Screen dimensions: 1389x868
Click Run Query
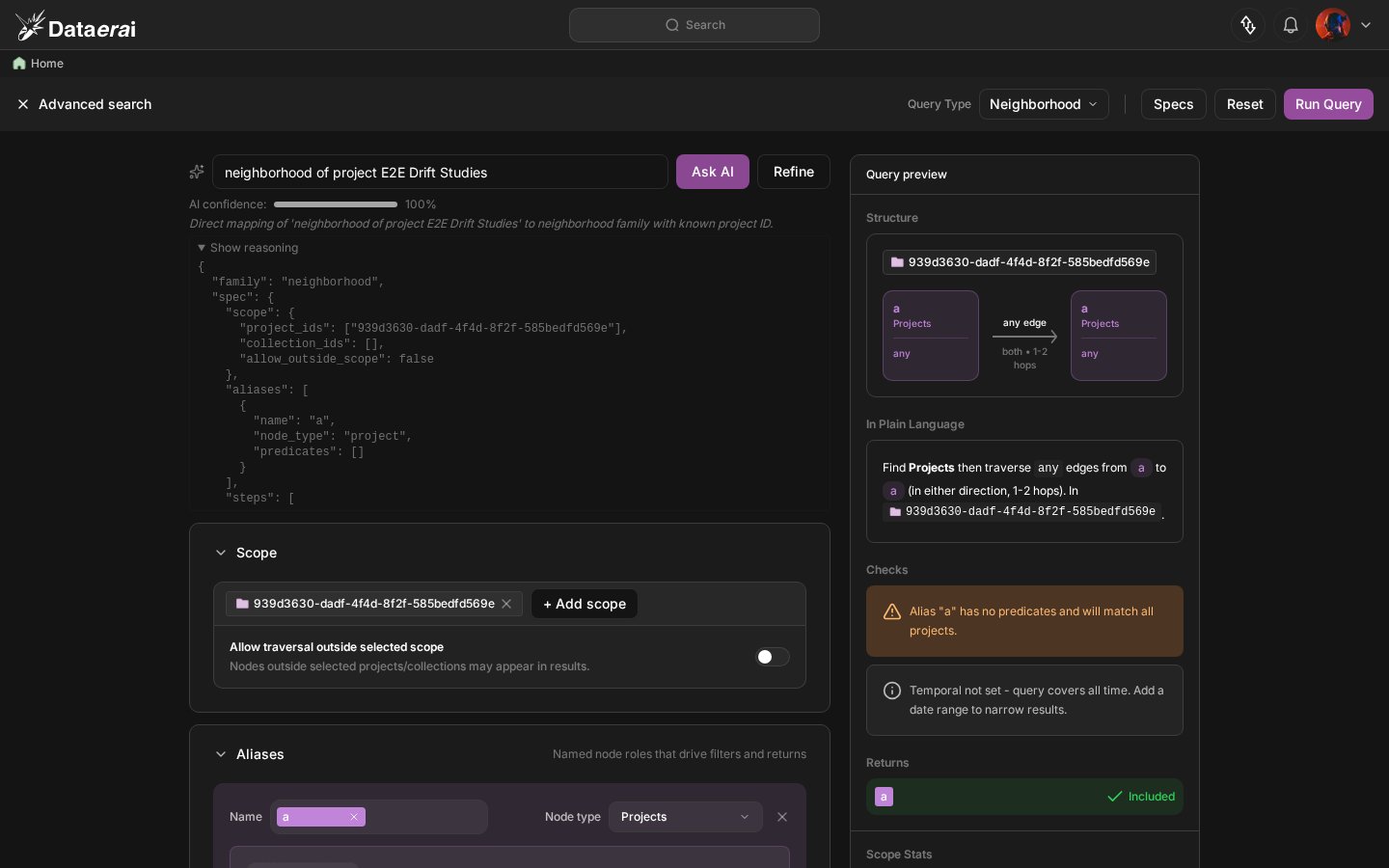point(1328,104)
